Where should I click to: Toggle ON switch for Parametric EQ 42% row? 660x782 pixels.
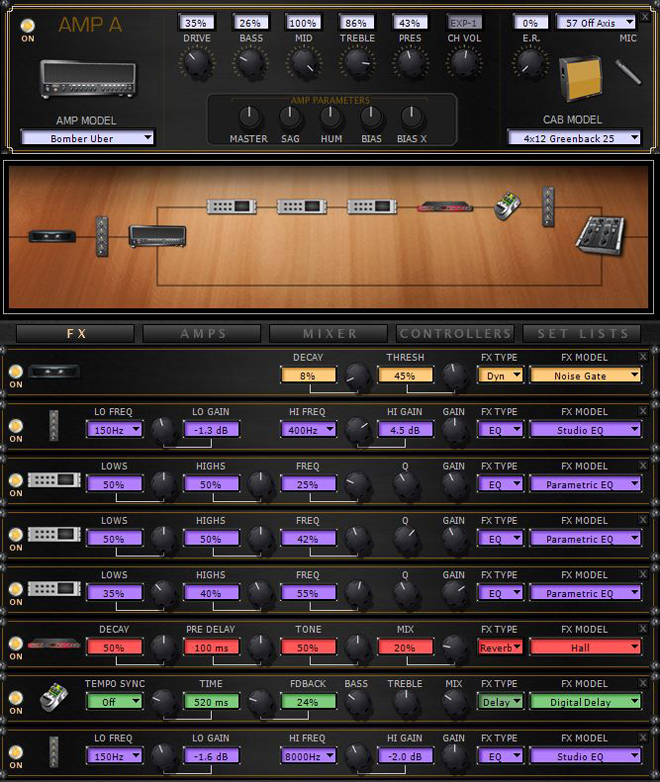16,535
